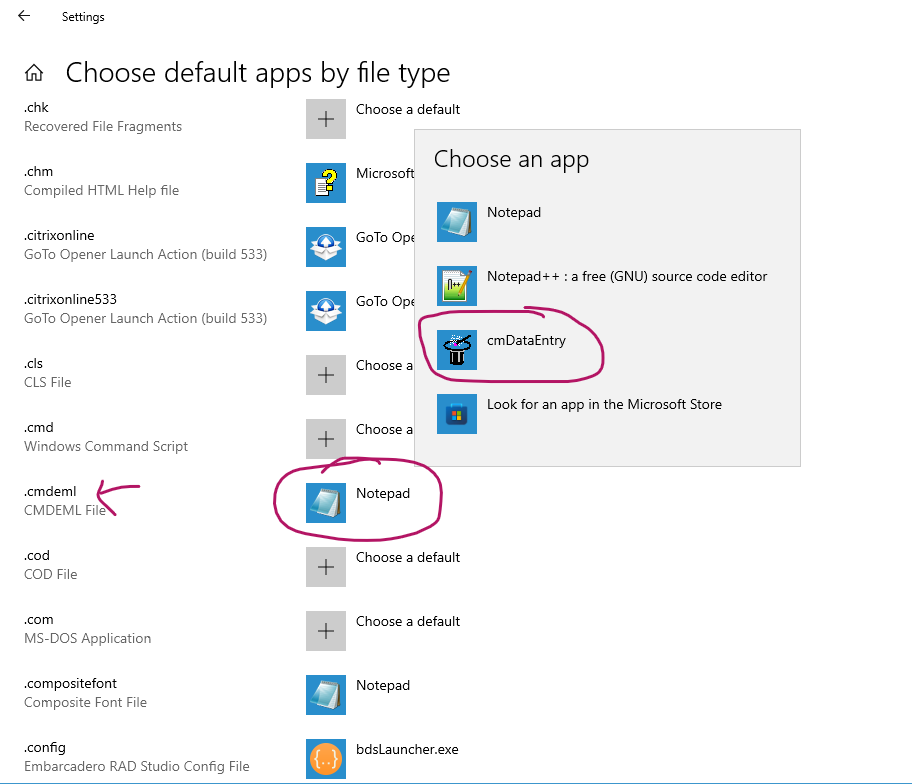Click the plus icon for .cod file type
The image size is (912, 784).
326,566
